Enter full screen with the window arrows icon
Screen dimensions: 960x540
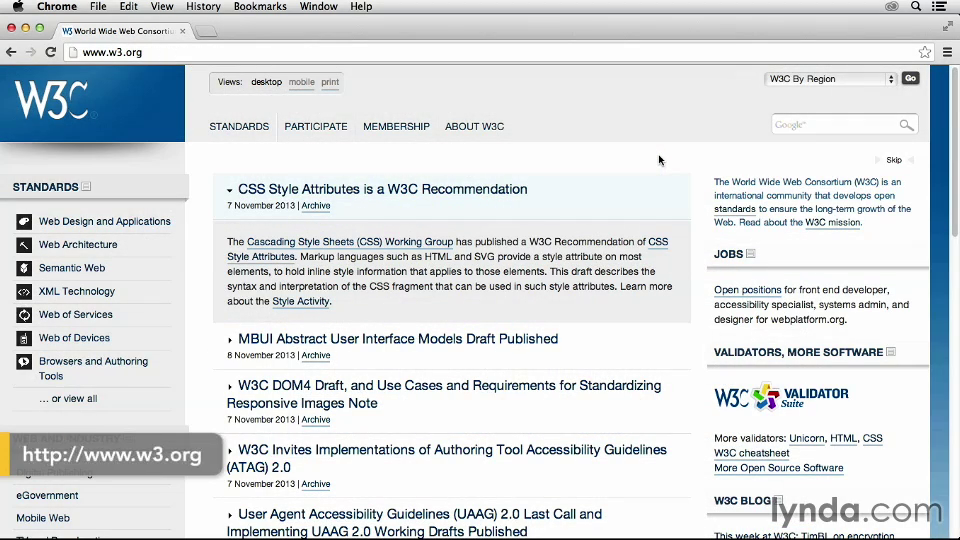(947, 26)
